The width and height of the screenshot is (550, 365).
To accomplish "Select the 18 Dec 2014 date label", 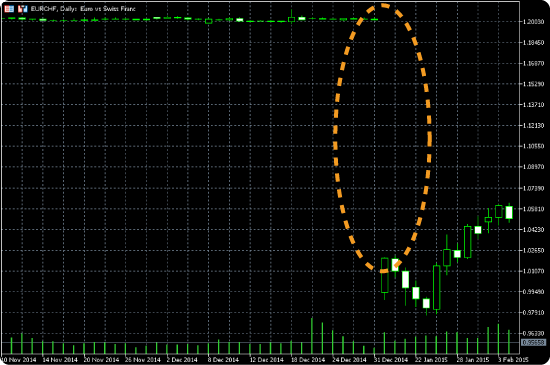I will [x=308, y=360].
